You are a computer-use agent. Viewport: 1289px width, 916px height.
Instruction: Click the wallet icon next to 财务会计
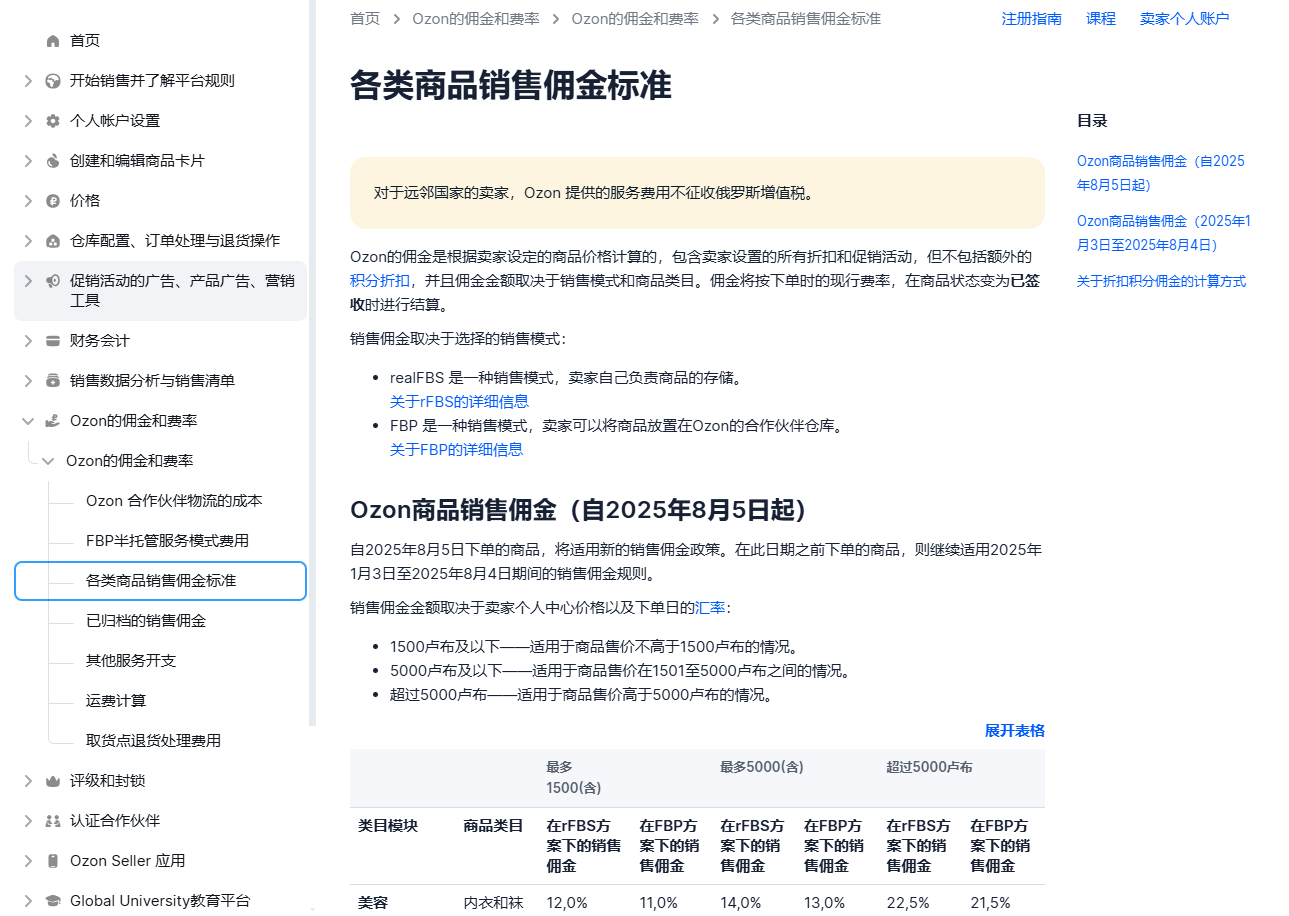click(53, 341)
